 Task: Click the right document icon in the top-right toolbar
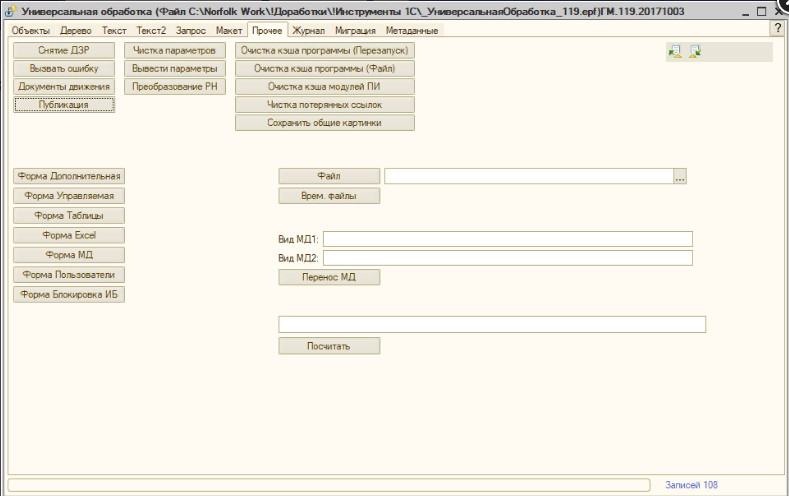pyautogui.click(x=694, y=52)
